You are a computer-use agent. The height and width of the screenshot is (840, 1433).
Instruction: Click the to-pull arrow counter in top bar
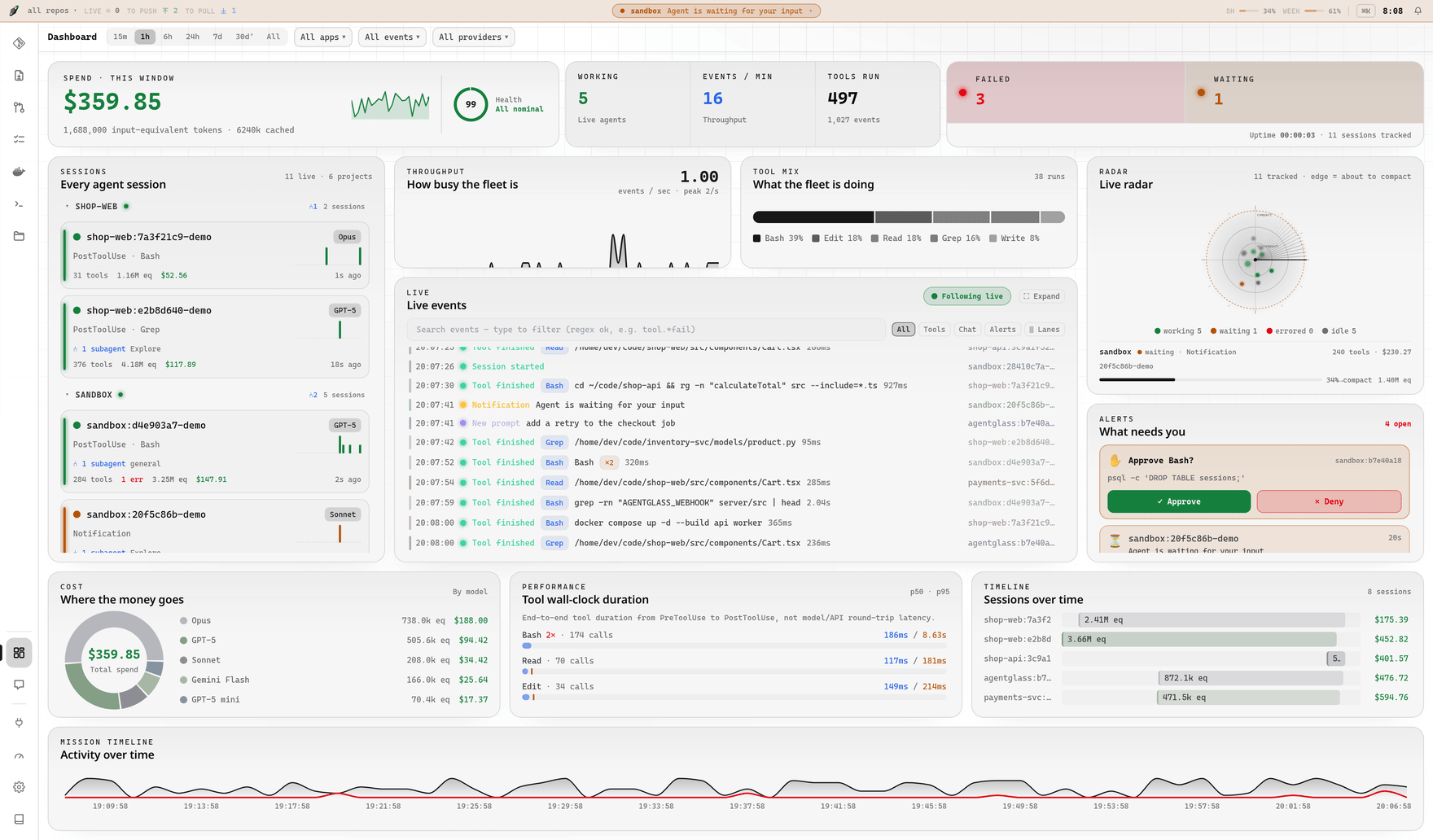228,11
